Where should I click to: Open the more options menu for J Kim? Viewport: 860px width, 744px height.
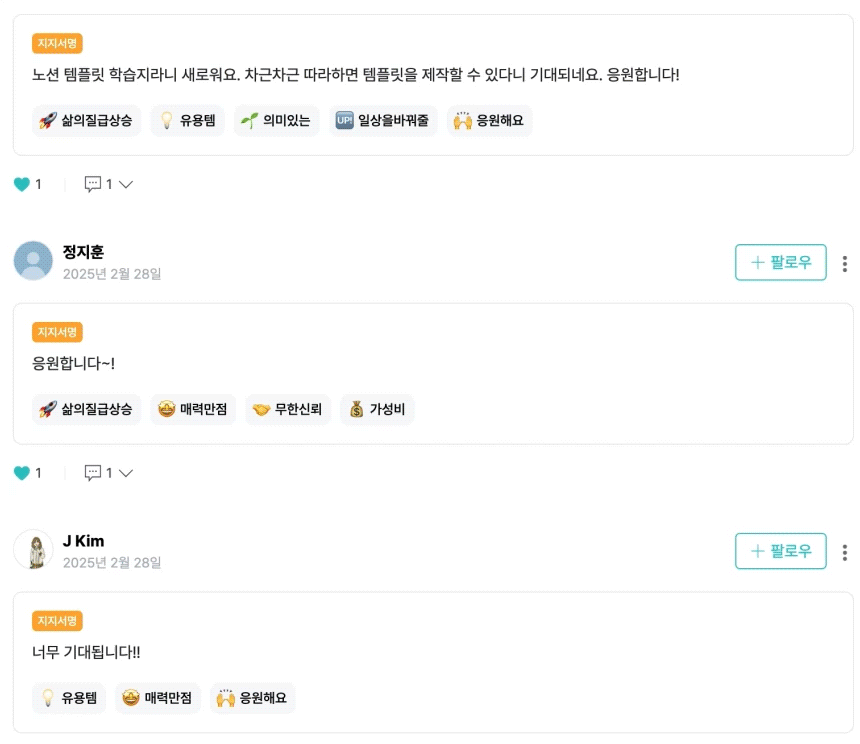coord(845,552)
